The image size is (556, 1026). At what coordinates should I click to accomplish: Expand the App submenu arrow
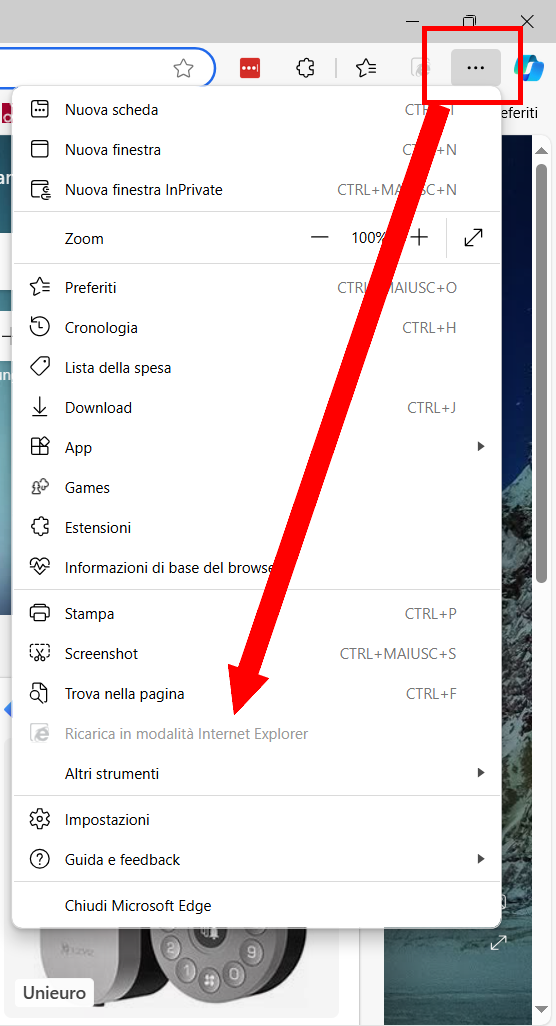(x=481, y=446)
